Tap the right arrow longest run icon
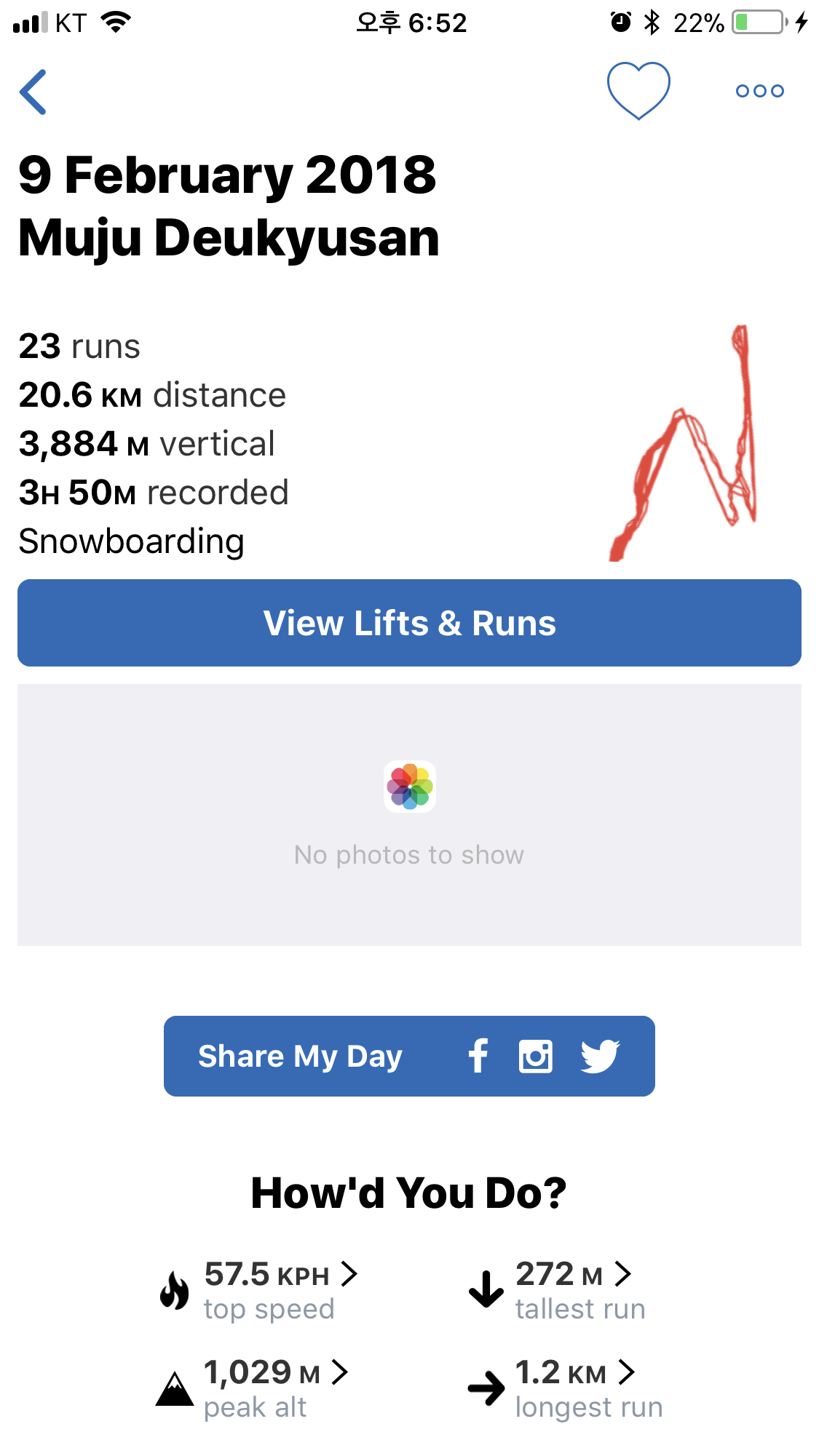The height and width of the screenshot is (1456, 819). (486, 1388)
